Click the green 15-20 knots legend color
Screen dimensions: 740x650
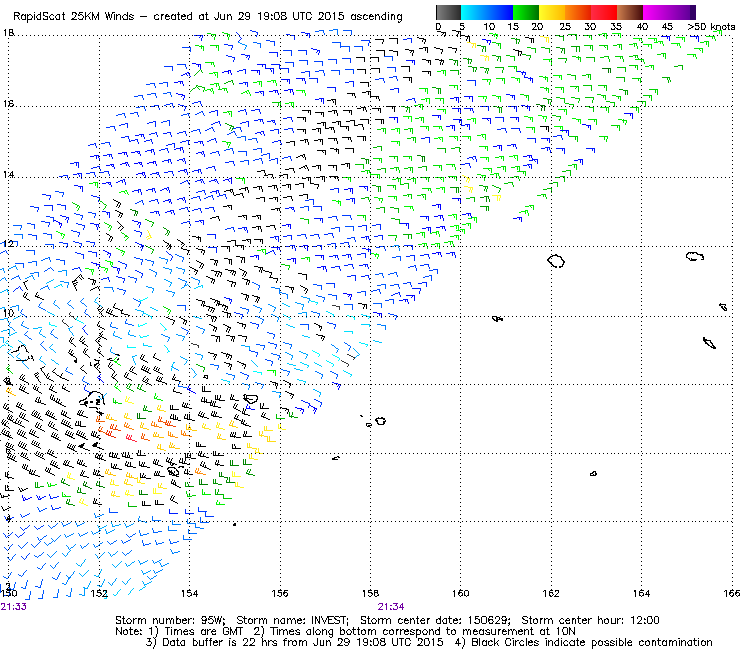(x=526, y=12)
